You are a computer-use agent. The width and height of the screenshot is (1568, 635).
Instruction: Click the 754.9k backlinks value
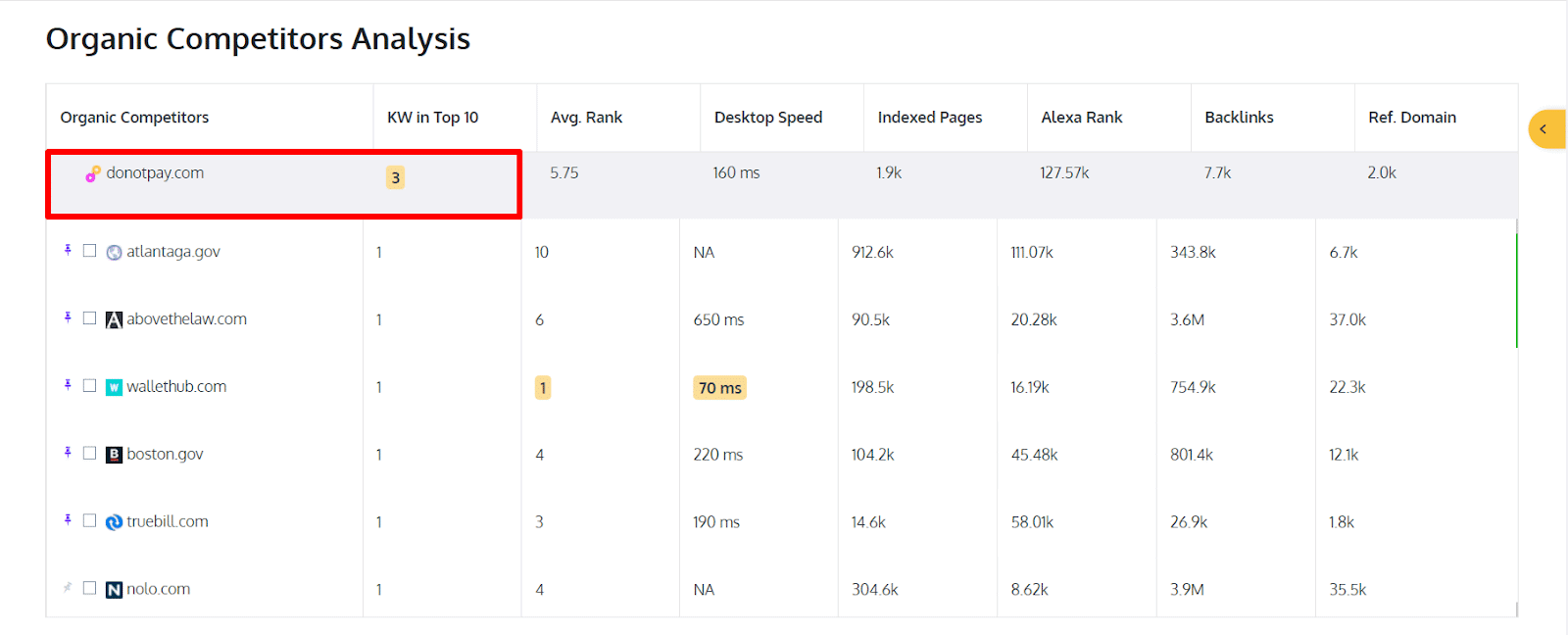click(x=1193, y=388)
